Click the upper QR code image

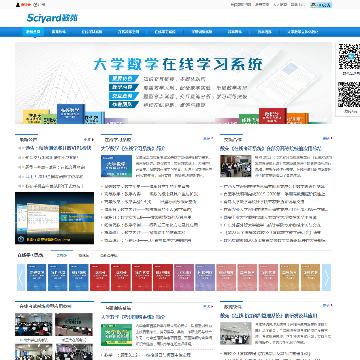click(349, 56)
